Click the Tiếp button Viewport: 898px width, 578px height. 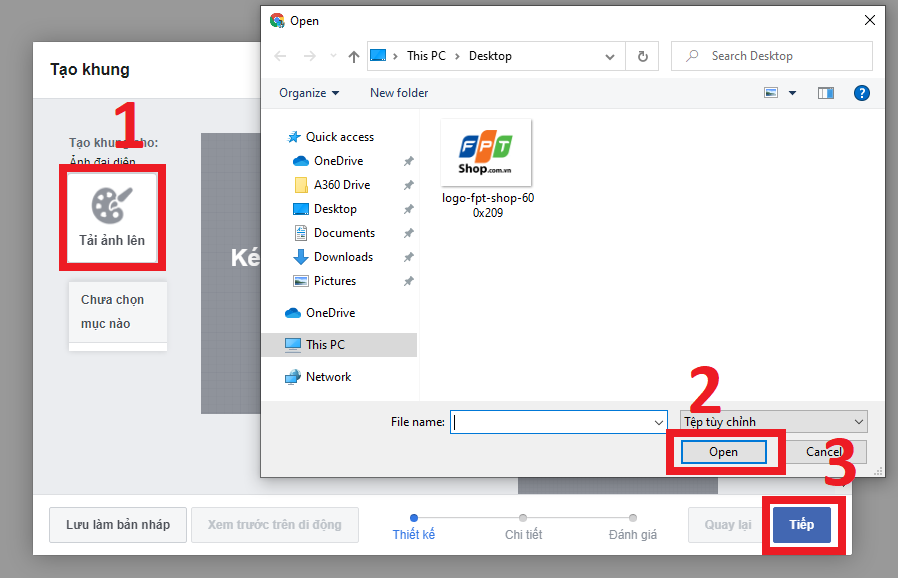[x=802, y=524]
